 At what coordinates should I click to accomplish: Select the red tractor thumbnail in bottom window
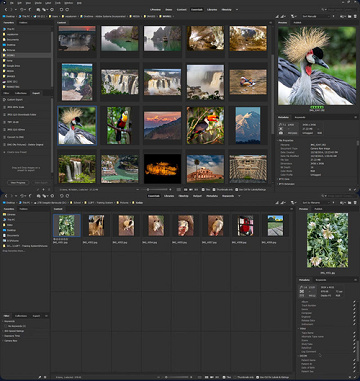[x=245, y=225]
